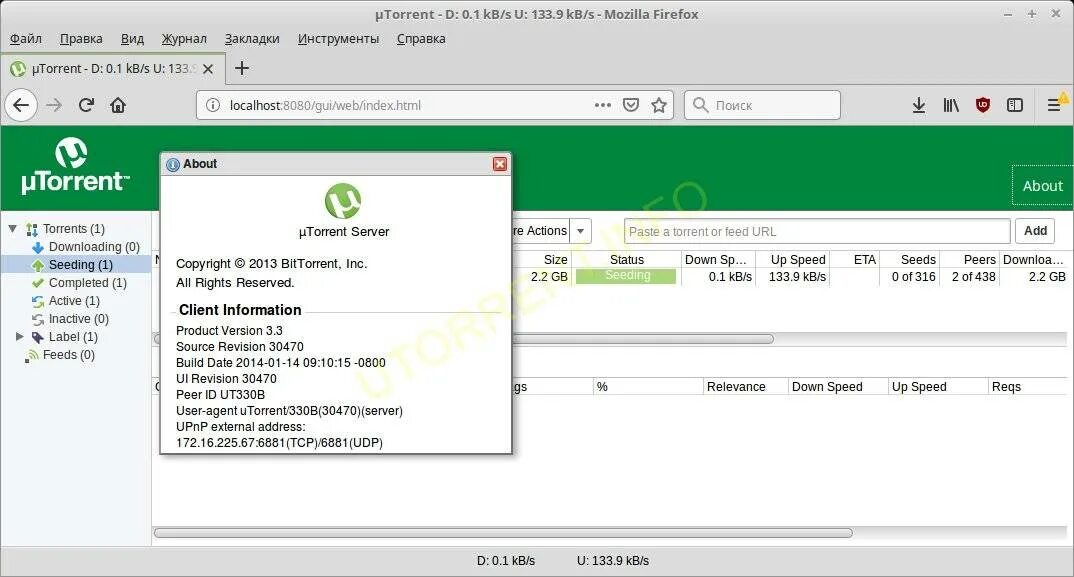Open page actions three-dot menu

tap(603, 105)
